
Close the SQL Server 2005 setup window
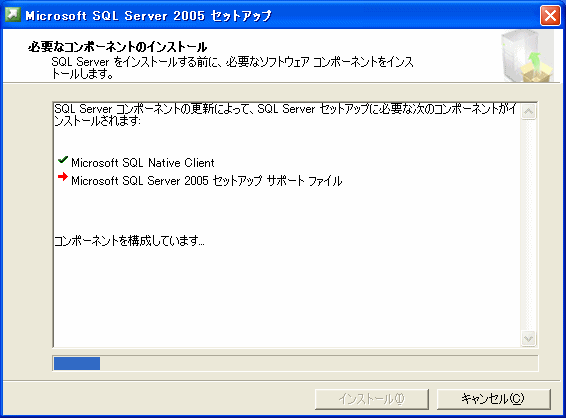[550, 16]
